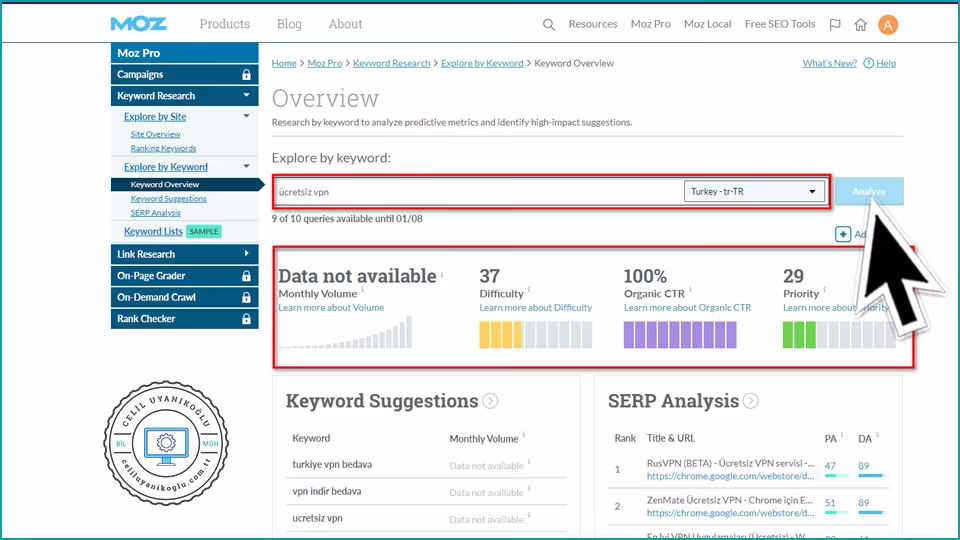Screen dimensions: 960x540
Task: Collapse the Keyword Research sidebar section
Action: click(x=246, y=96)
